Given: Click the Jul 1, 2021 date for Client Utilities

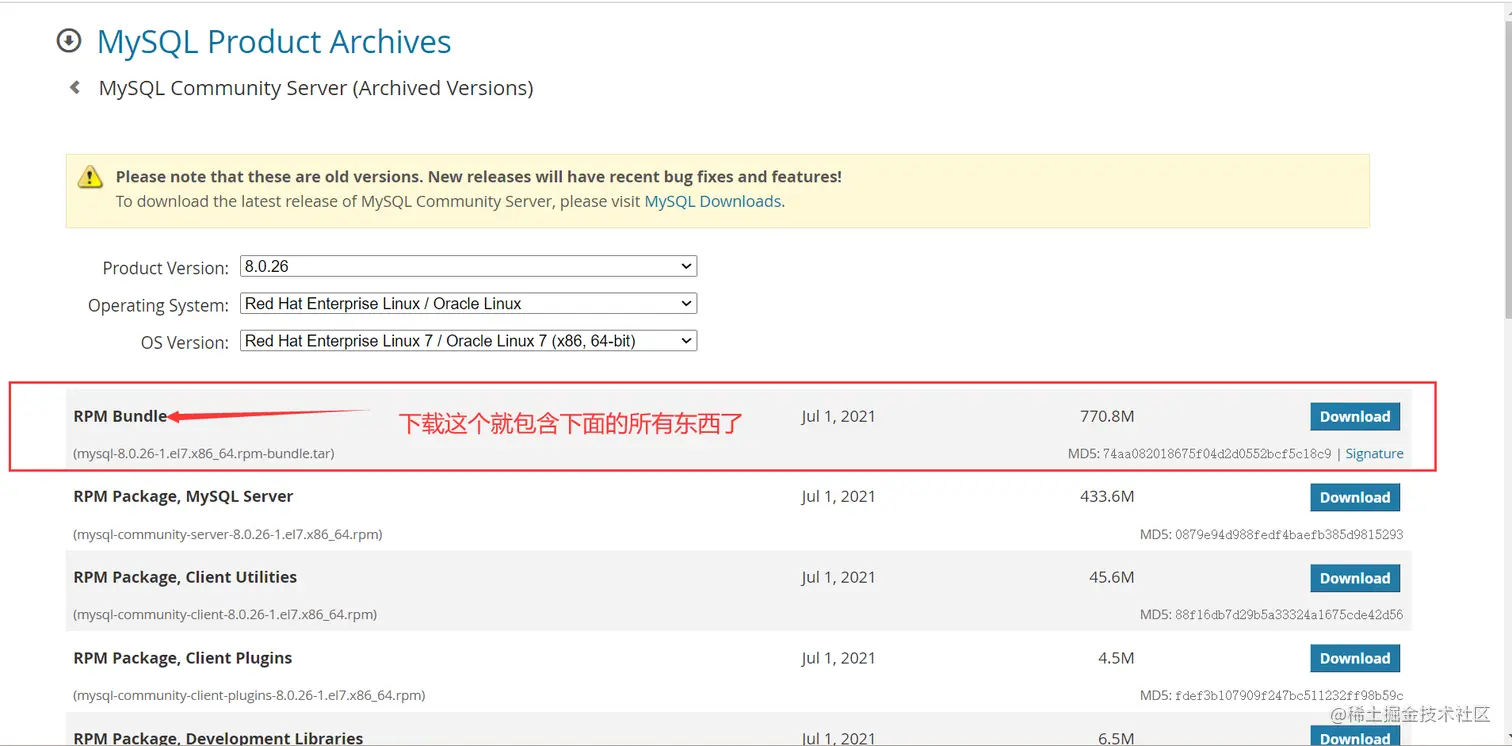Looking at the screenshot, I should coord(838,577).
